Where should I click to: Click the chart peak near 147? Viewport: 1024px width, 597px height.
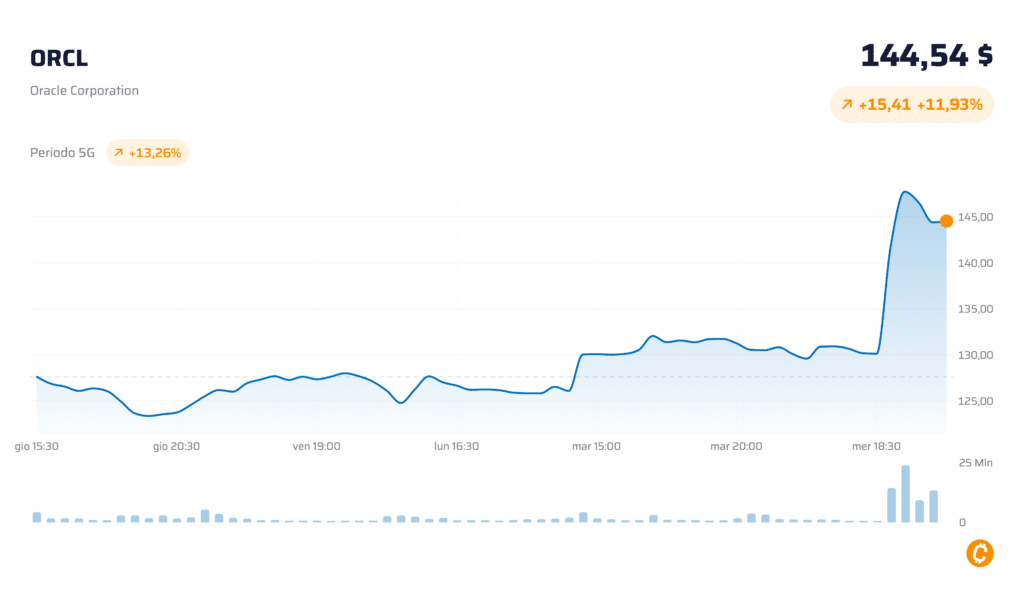coord(904,192)
